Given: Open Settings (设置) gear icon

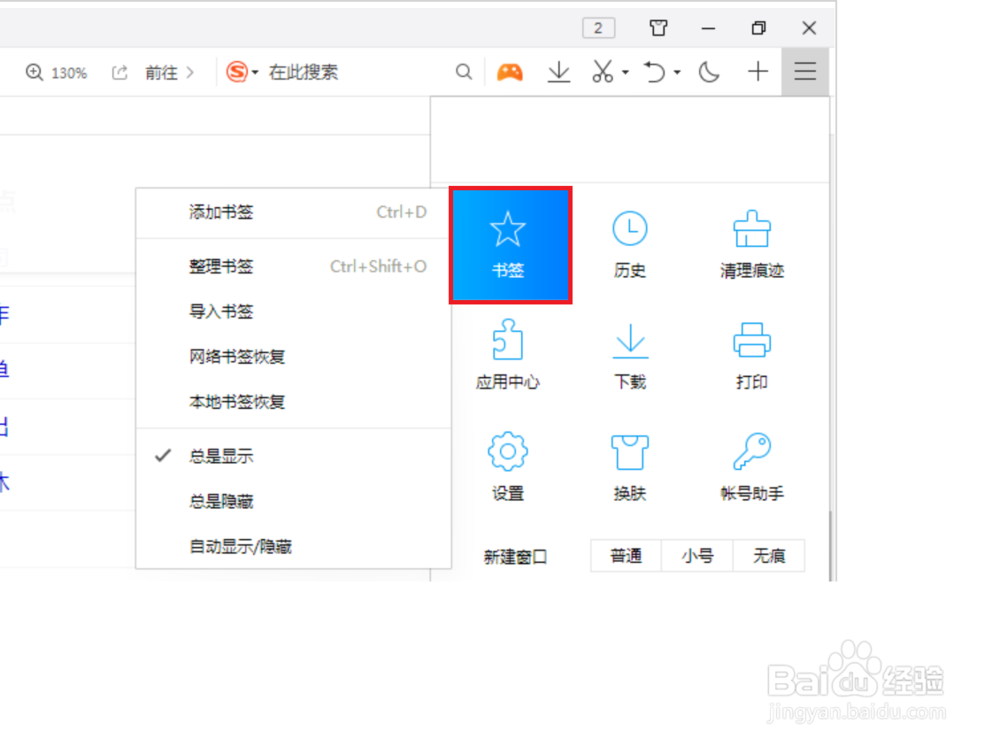Looking at the screenshot, I should pos(508,451).
